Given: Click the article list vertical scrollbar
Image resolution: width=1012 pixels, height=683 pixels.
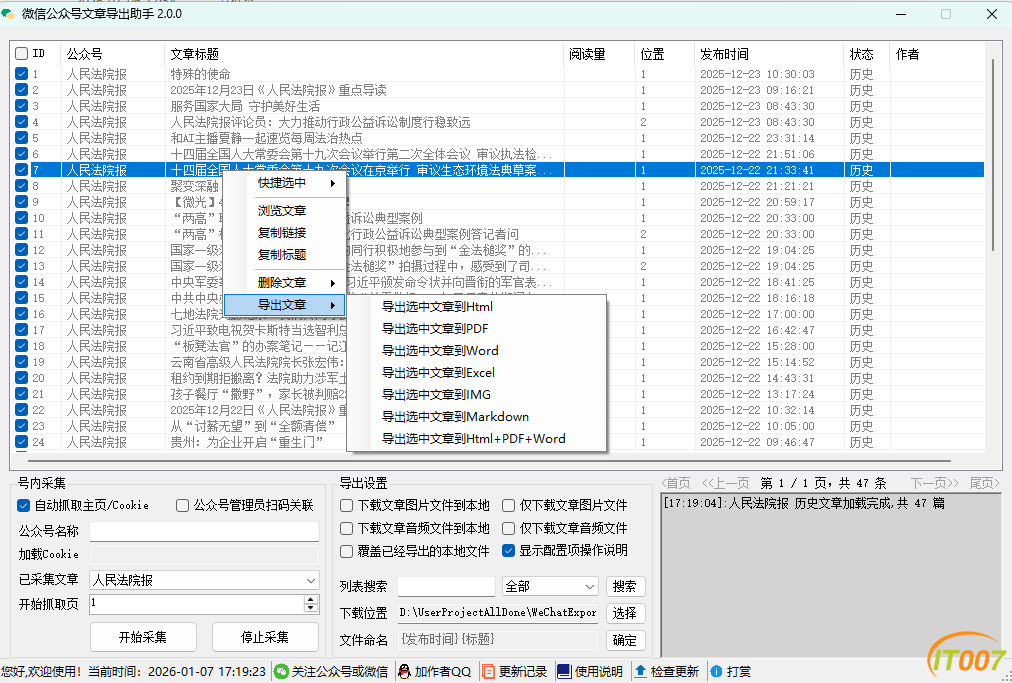Looking at the screenshot, I should point(993,150).
